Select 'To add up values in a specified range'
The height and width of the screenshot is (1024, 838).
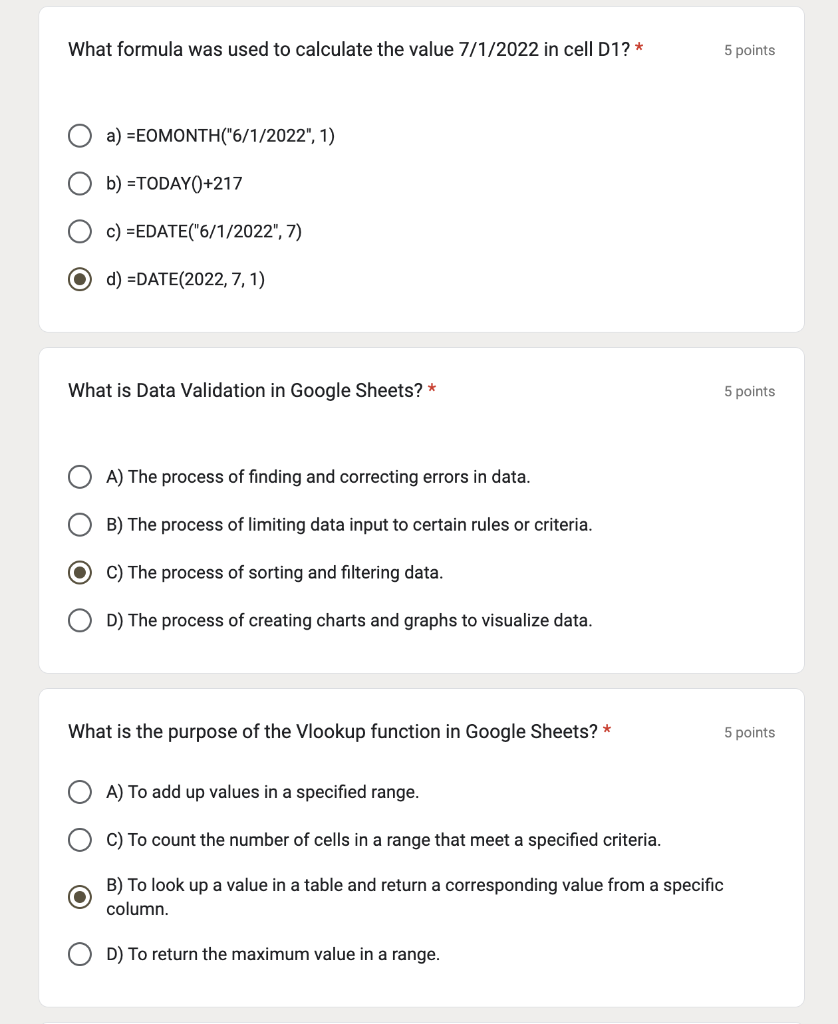[80, 792]
